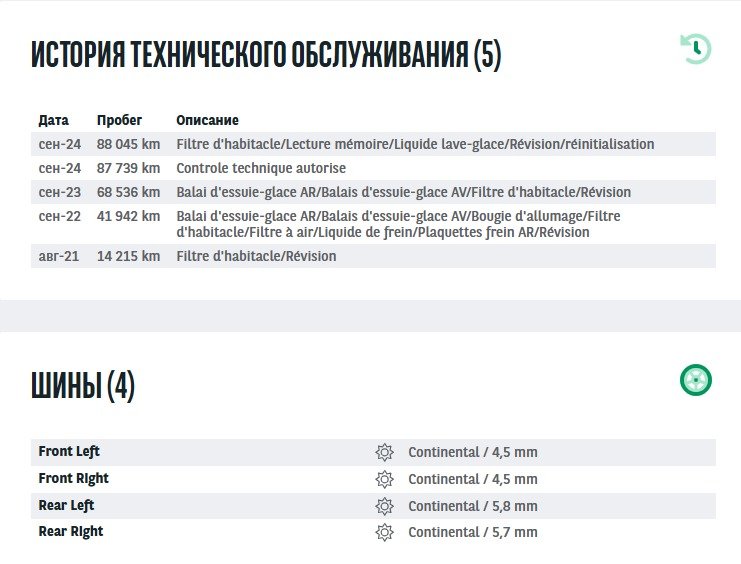Click the Пробег column header
741x564 pixels.
pos(119,120)
